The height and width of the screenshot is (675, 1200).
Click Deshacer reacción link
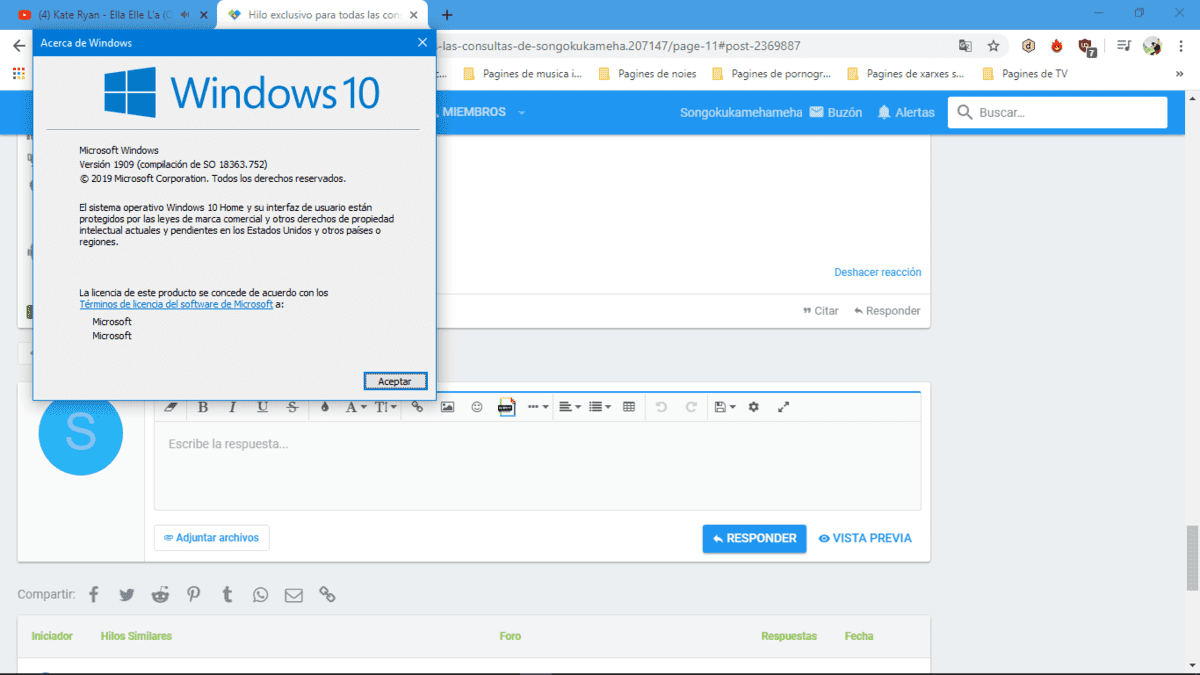(x=878, y=272)
